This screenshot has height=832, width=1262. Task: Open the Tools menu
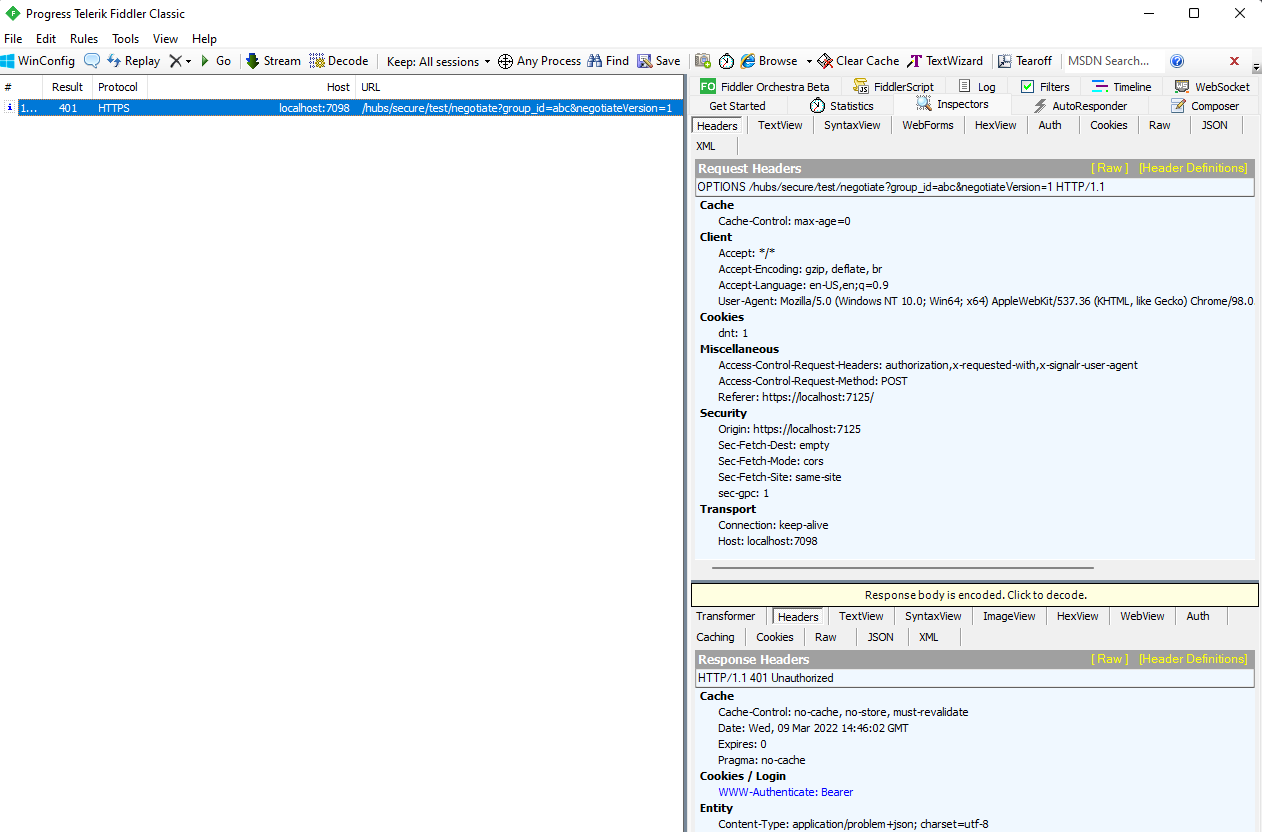(126, 39)
